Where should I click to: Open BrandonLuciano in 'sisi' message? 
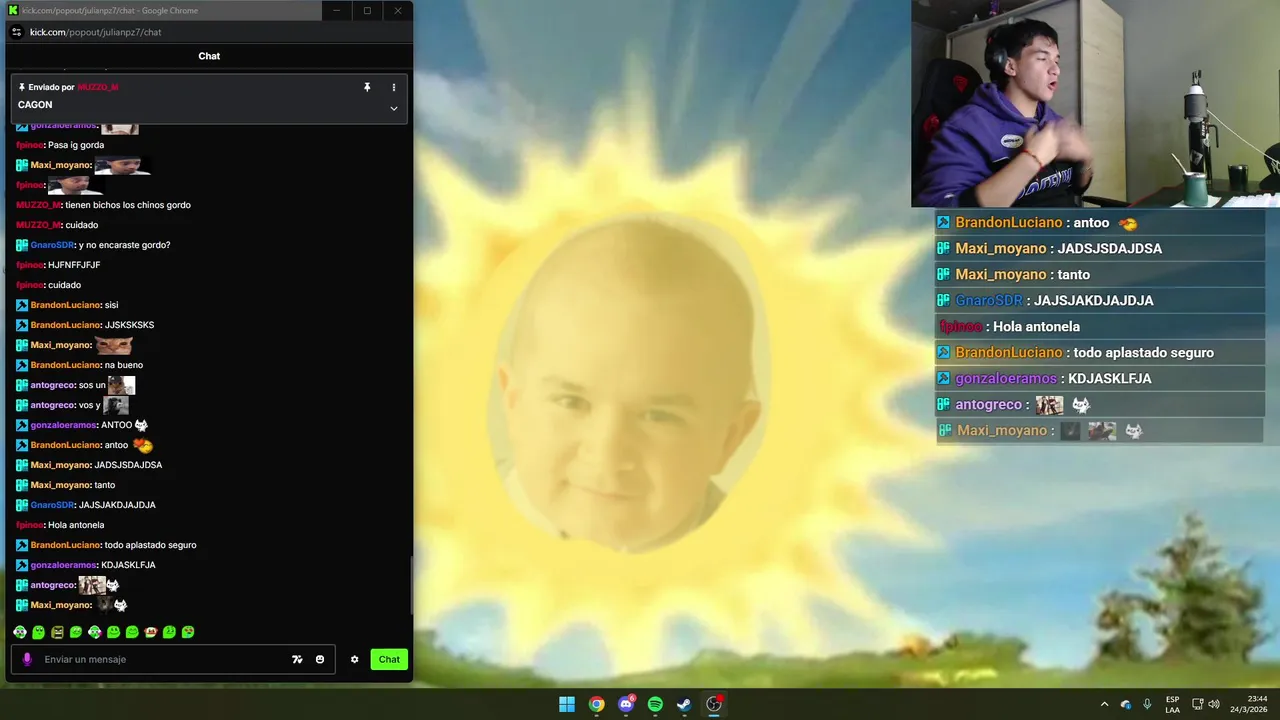(65, 305)
